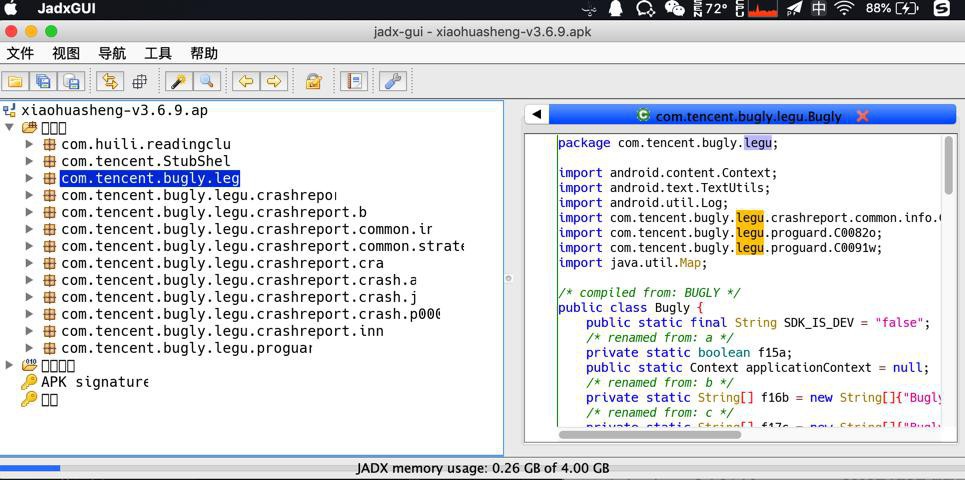Image resolution: width=965 pixels, height=480 pixels.
Task: Select com.tencent.bugly.legu.crashreport.b package label
Action: [214, 212]
